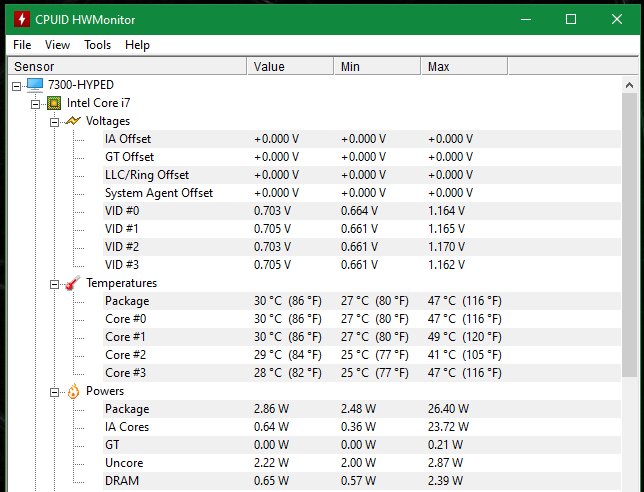This screenshot has width=644, height=492.
Task: Click the Powers flame icon
Action: 73,391
